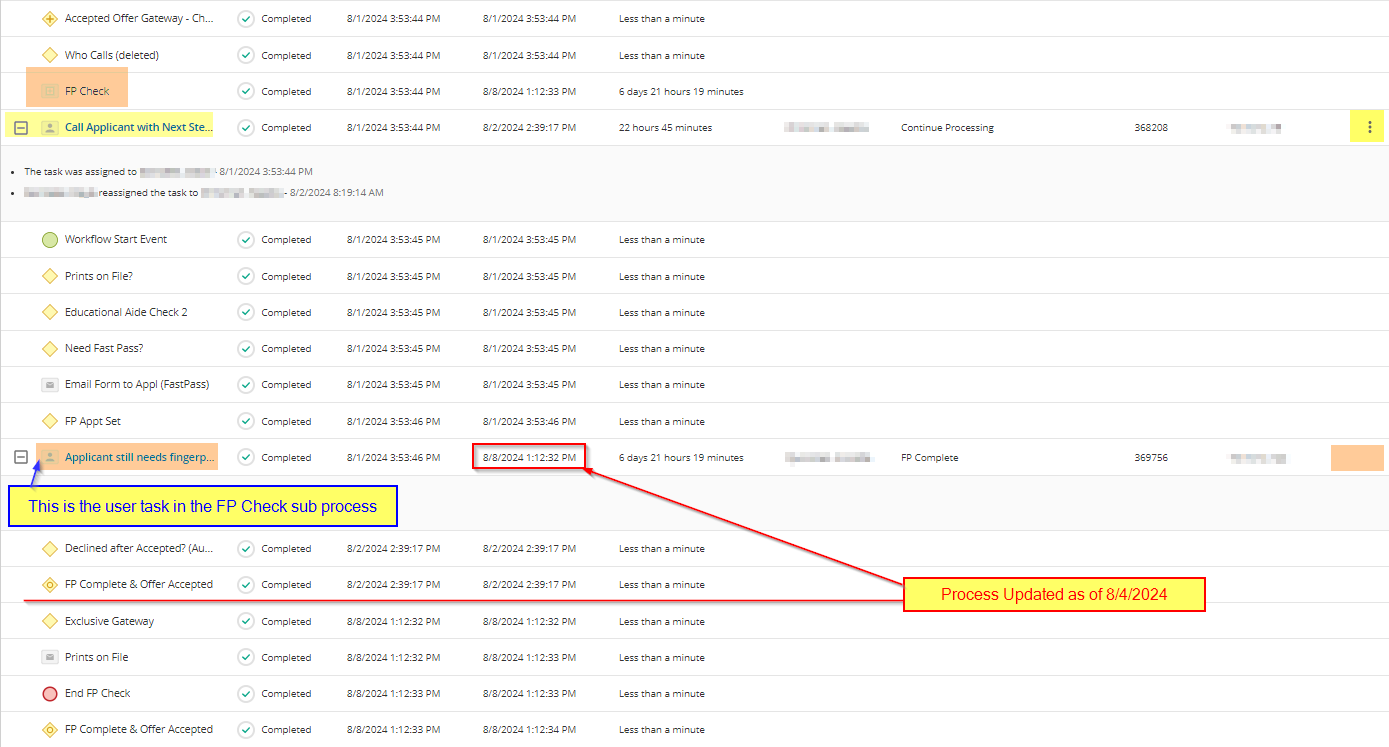Collapse the Call Applicant with Next Steps row
The image size is (1389, 747).
click(21, 128)
